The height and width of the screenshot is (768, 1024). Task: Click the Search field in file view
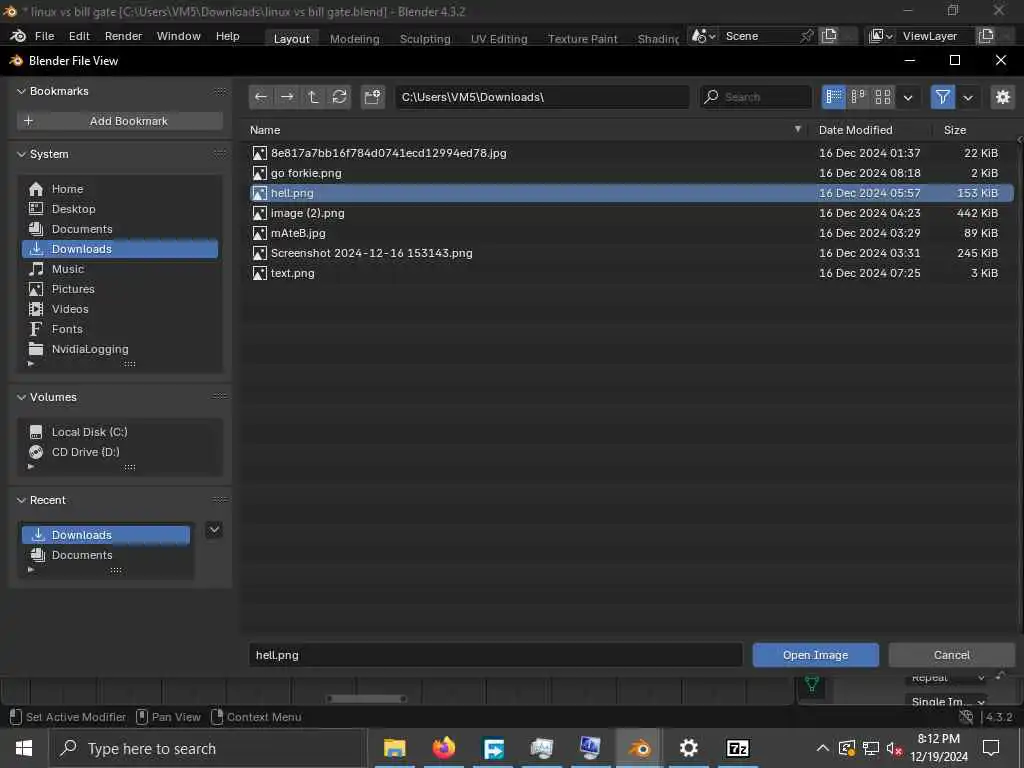click(756, 97)
